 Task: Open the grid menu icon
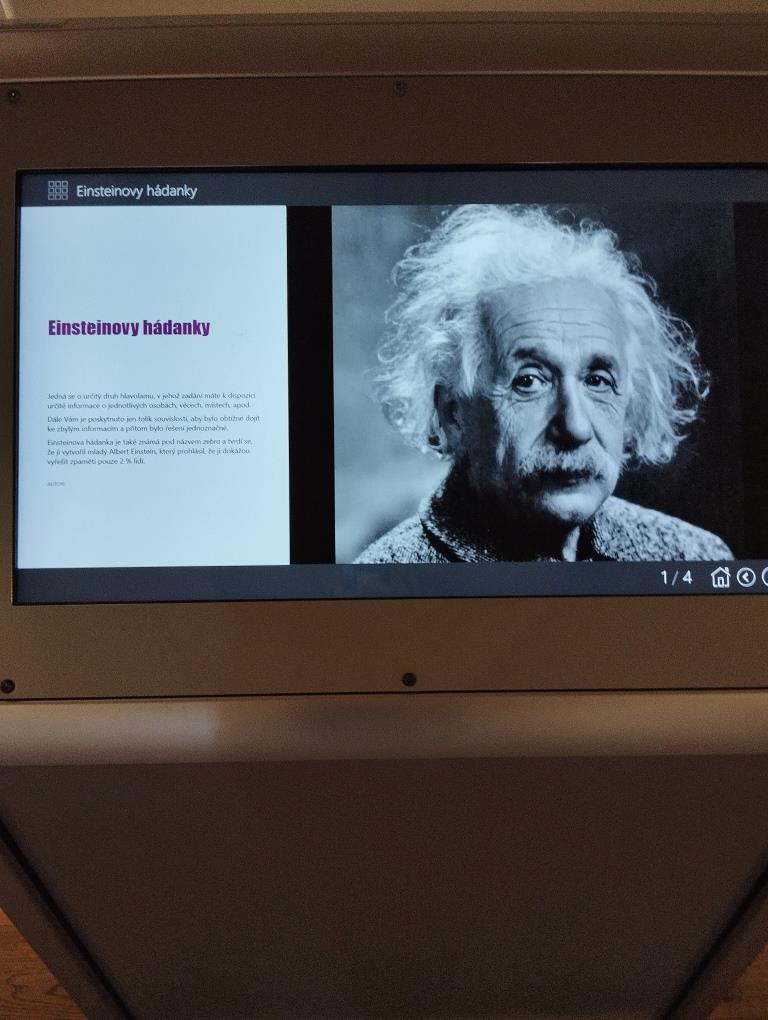point(58,190)
